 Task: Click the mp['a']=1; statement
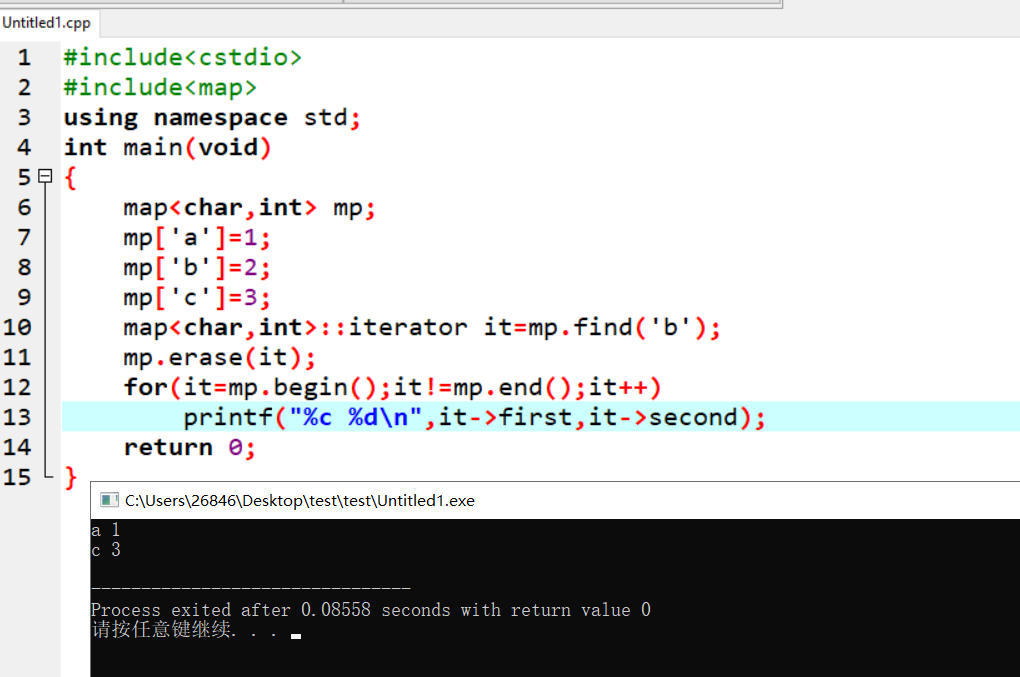(197, 237)
